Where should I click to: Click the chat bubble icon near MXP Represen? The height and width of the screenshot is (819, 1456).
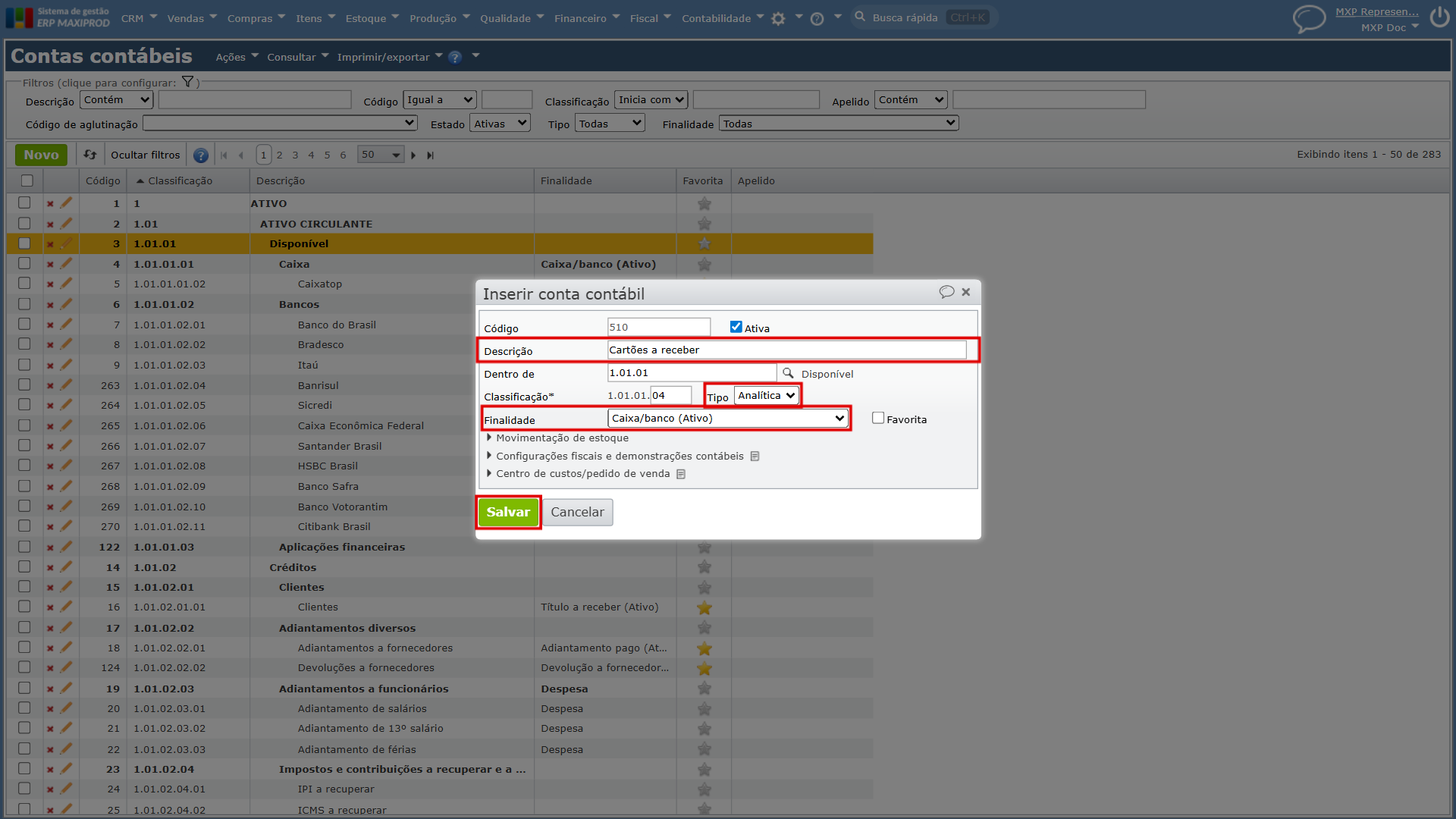[1309, 19]
